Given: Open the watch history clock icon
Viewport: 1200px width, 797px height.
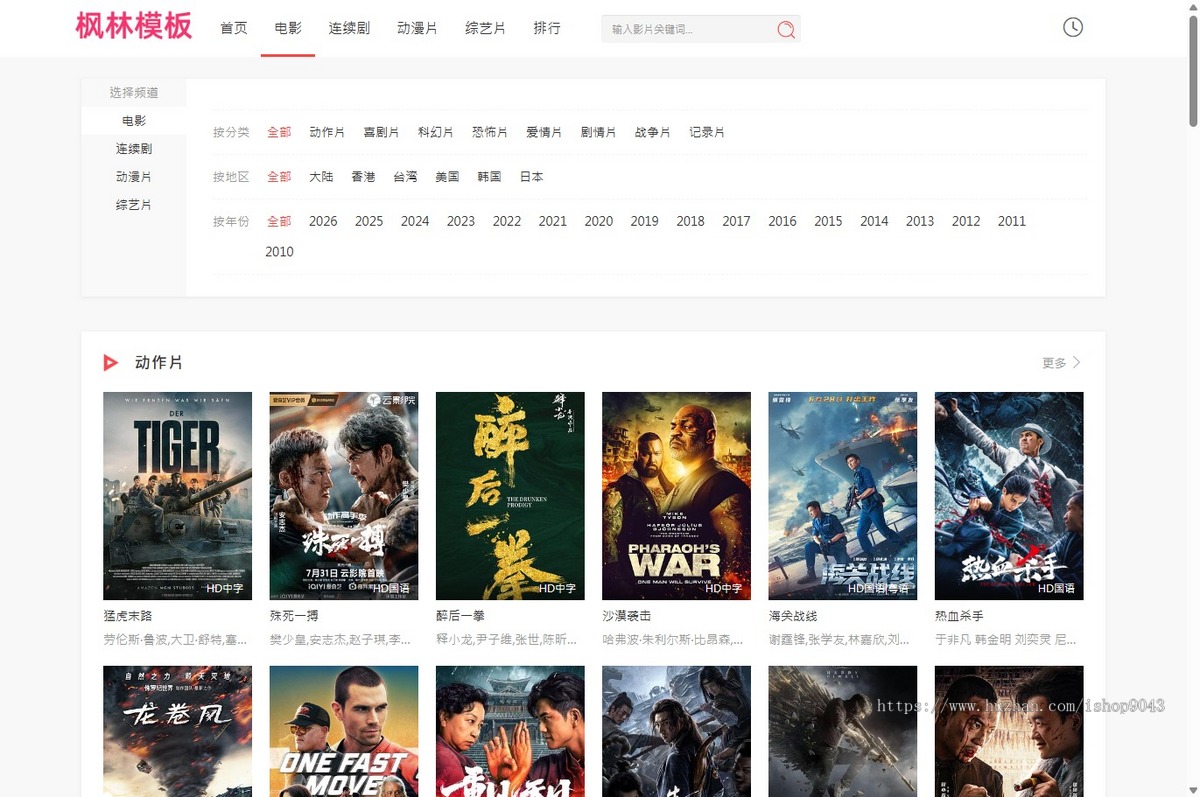Looking at the screenshot, I should pyautogui.click(x=1073, y=27).
